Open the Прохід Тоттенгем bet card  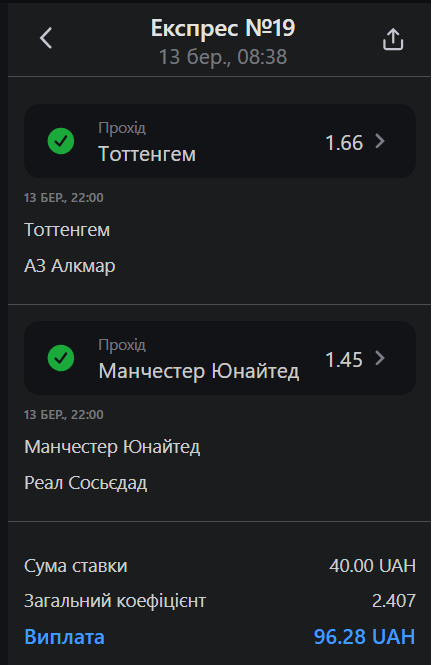point(220,141)
